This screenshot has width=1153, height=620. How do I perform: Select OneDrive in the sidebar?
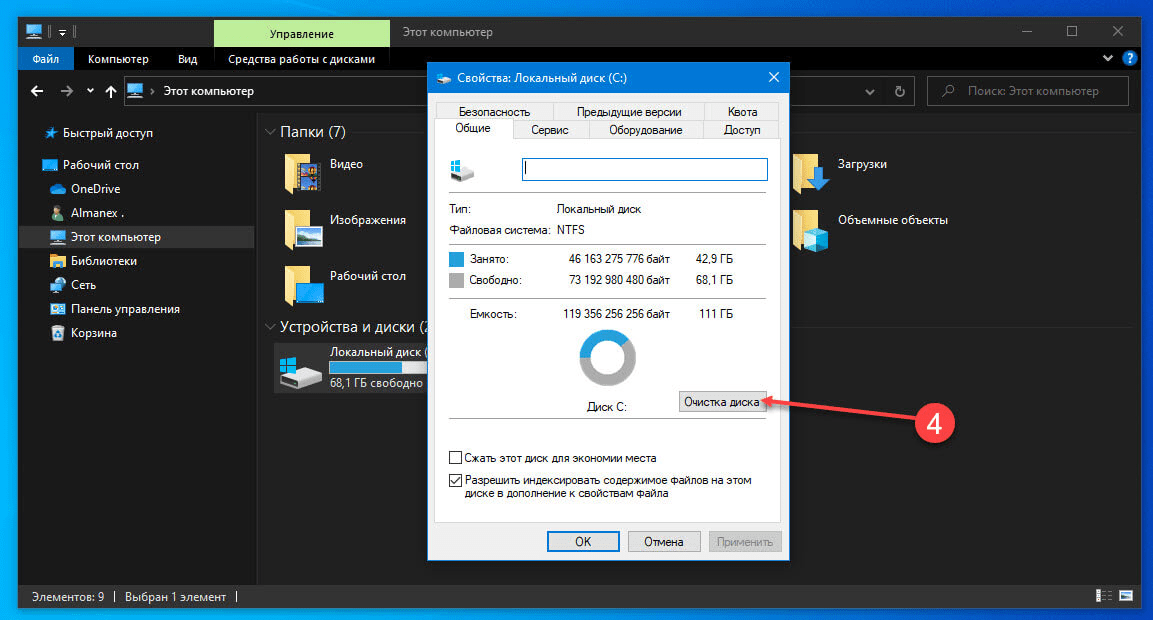click(95, 189)
